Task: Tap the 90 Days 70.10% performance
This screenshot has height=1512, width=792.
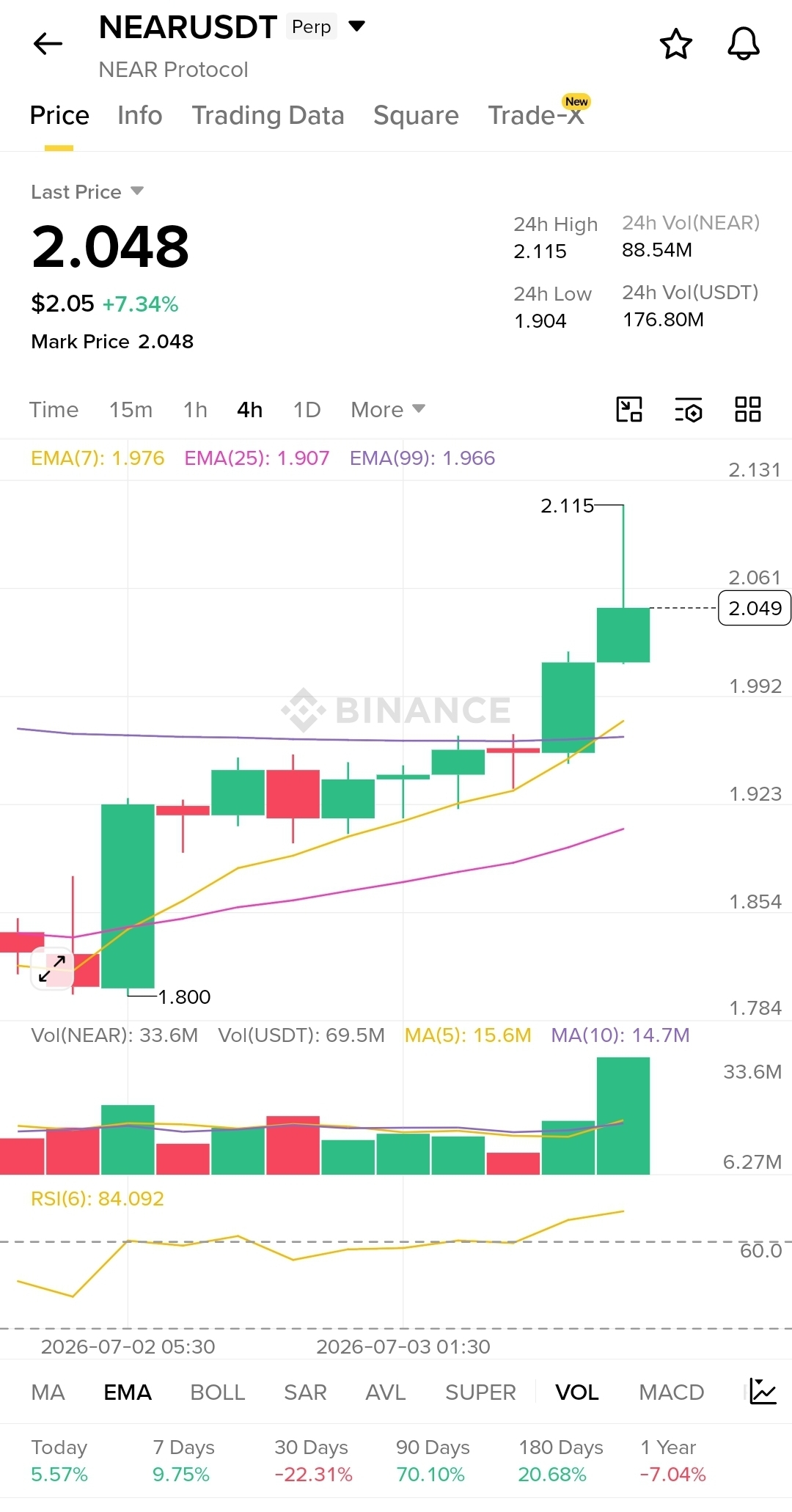Action: [433, 1461]
